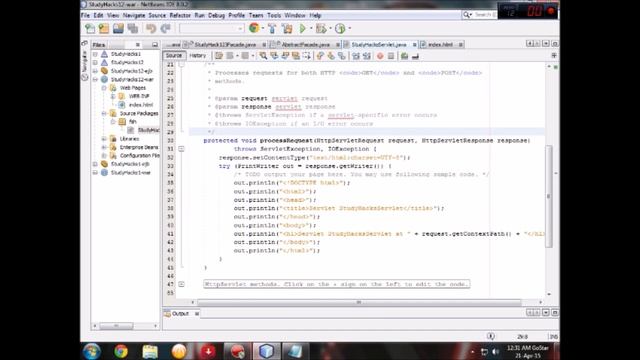Image resolution: width=640 pixels, height=360 pixels.
Task: Click the Clean and Build icon
Action: pos(287,29)
